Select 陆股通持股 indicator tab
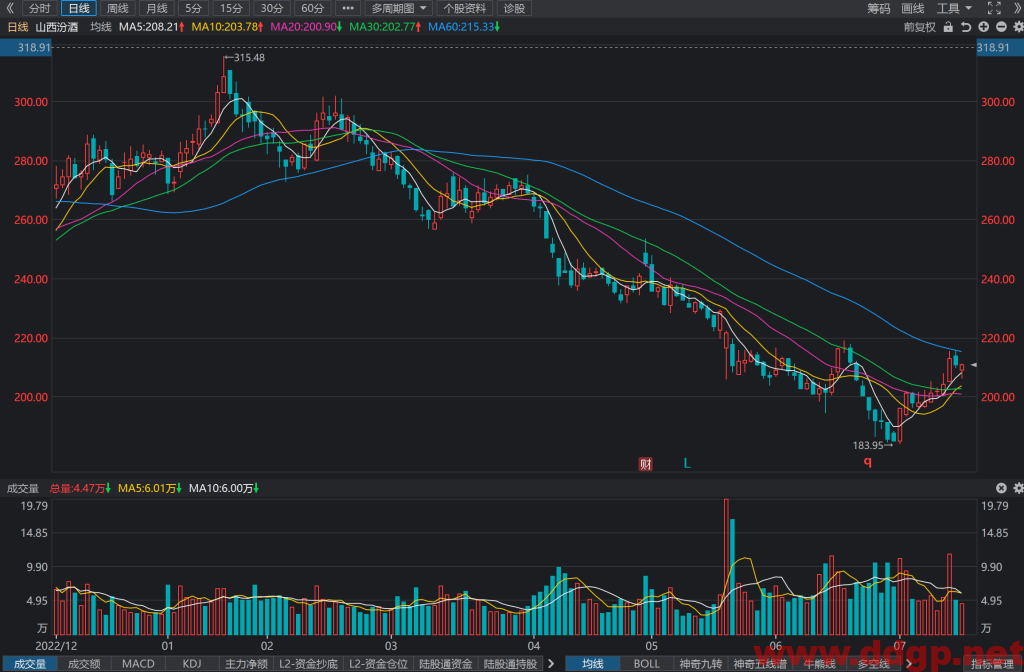Screen dimensions: 1024x672 510,664
